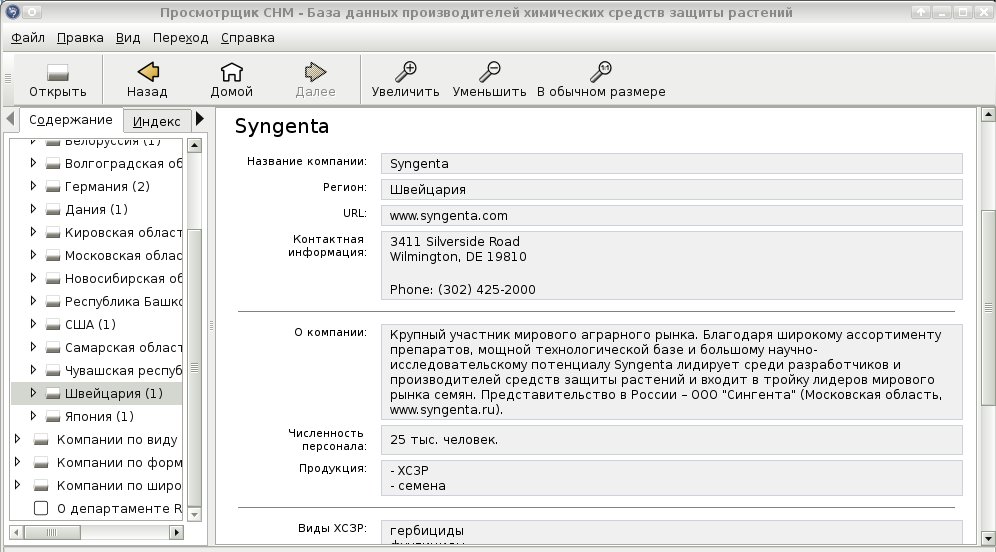Open the Вид menu
This screenshot has width=996, height=552.
tap(128, 38)
